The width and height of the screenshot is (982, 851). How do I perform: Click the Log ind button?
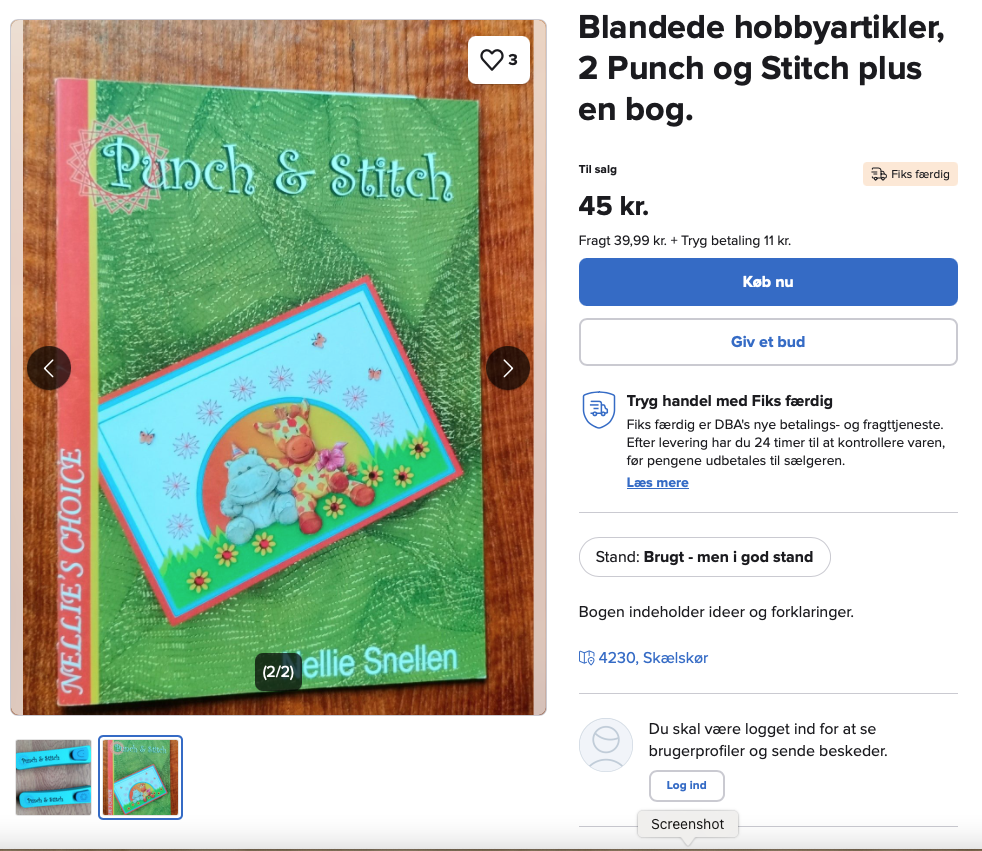click(686, 785)
